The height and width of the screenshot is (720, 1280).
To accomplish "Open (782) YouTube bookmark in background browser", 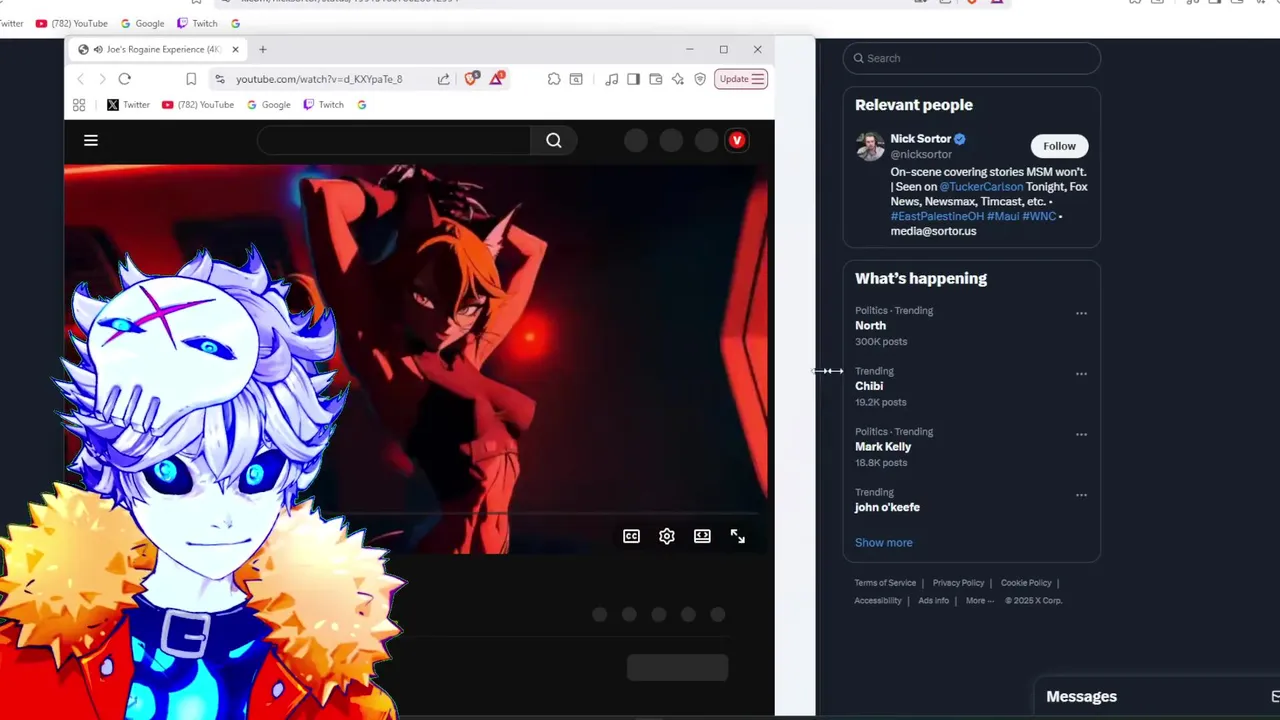I will click(71, 23).
